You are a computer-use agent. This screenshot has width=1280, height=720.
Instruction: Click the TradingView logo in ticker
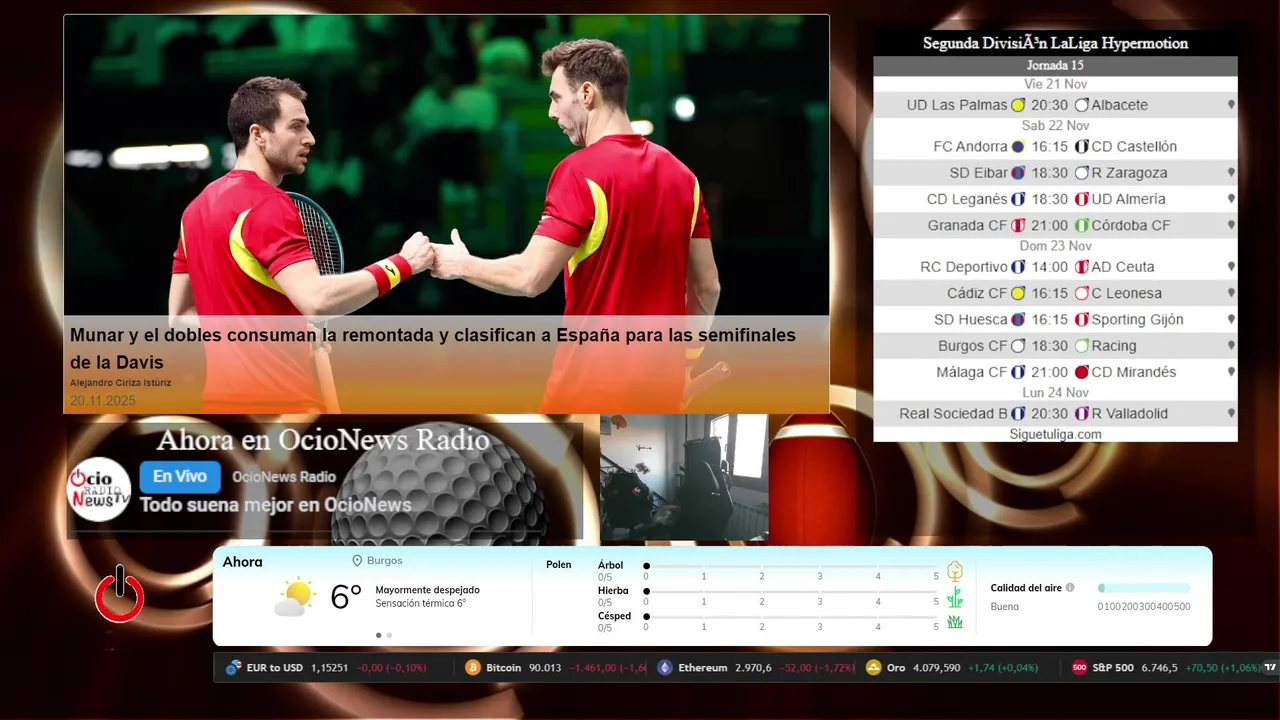coord(1270,668)
